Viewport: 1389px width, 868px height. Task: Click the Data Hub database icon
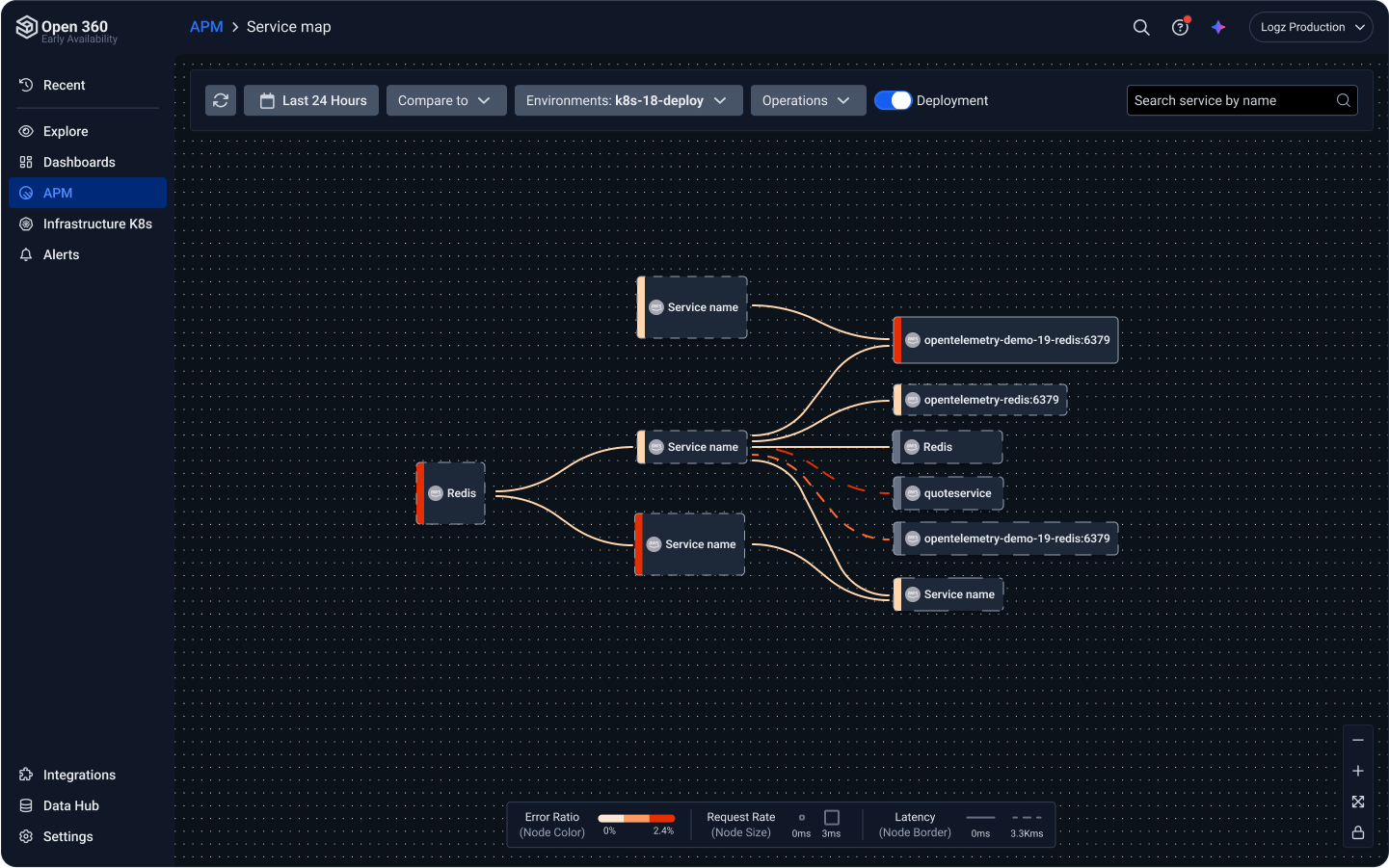point(26,805)
